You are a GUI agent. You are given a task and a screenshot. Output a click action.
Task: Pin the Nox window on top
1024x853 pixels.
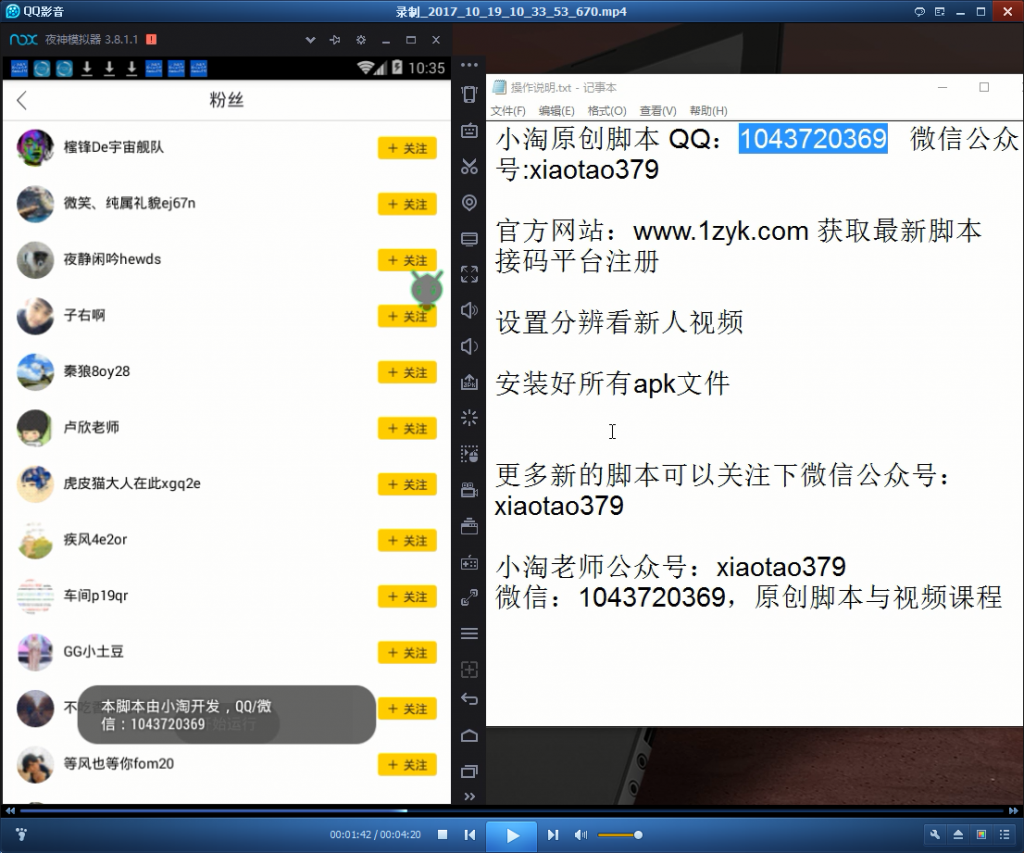point(335,40)
